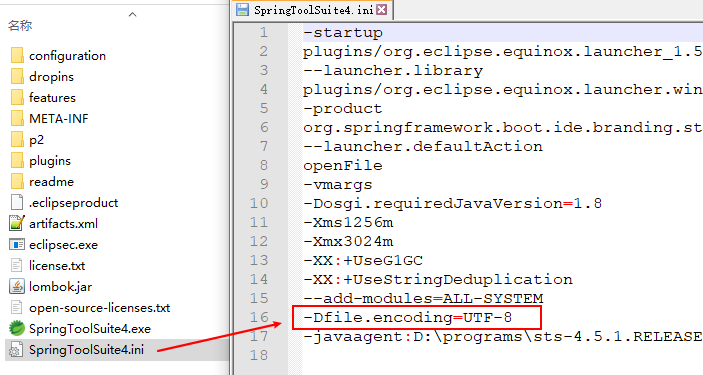This screenshot has height=375, width=703.
Task: Select the SpringToolSuite4.exe file name
Action: pos(90,328)
